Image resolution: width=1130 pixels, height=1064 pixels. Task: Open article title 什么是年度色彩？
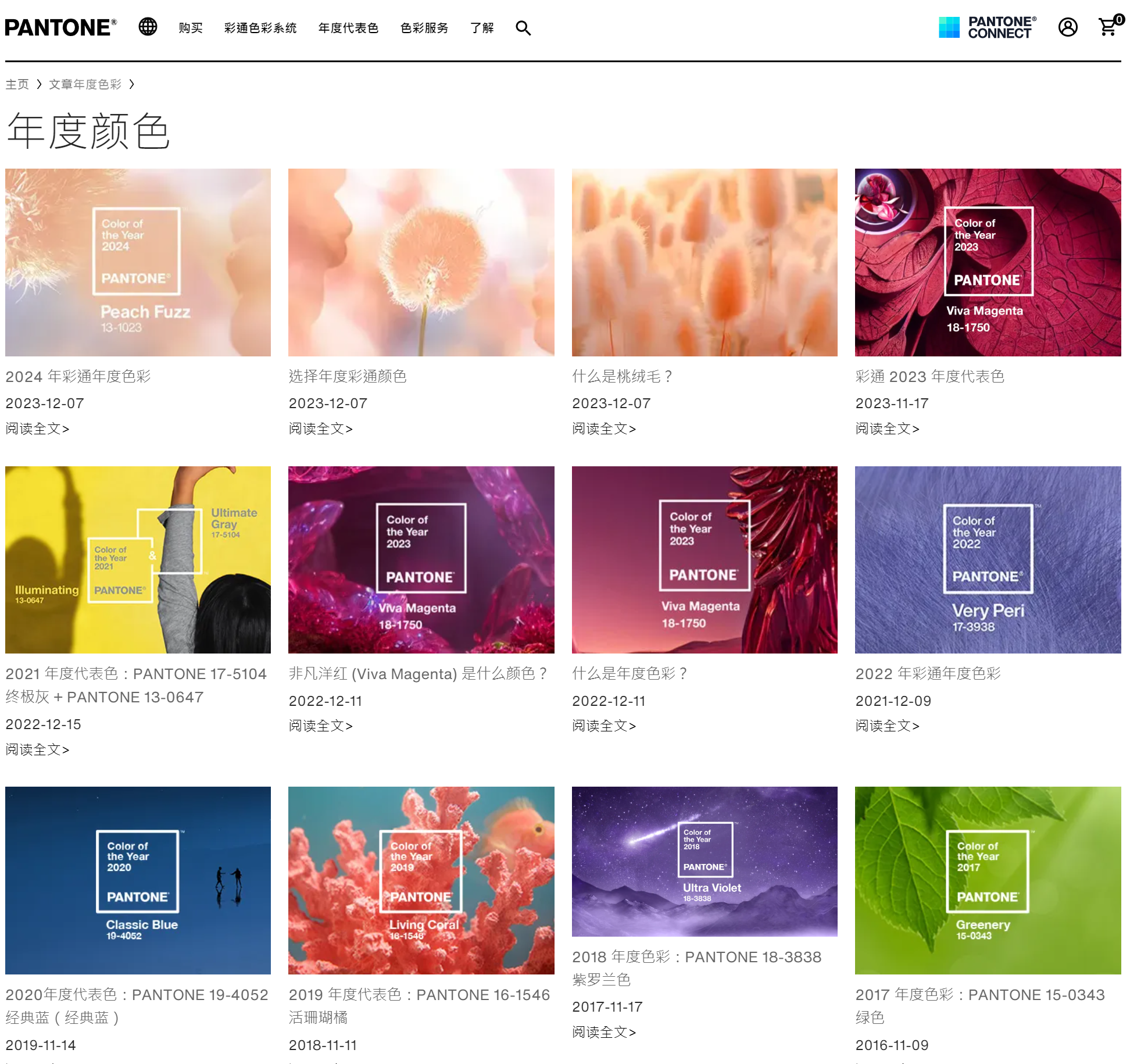630,674
